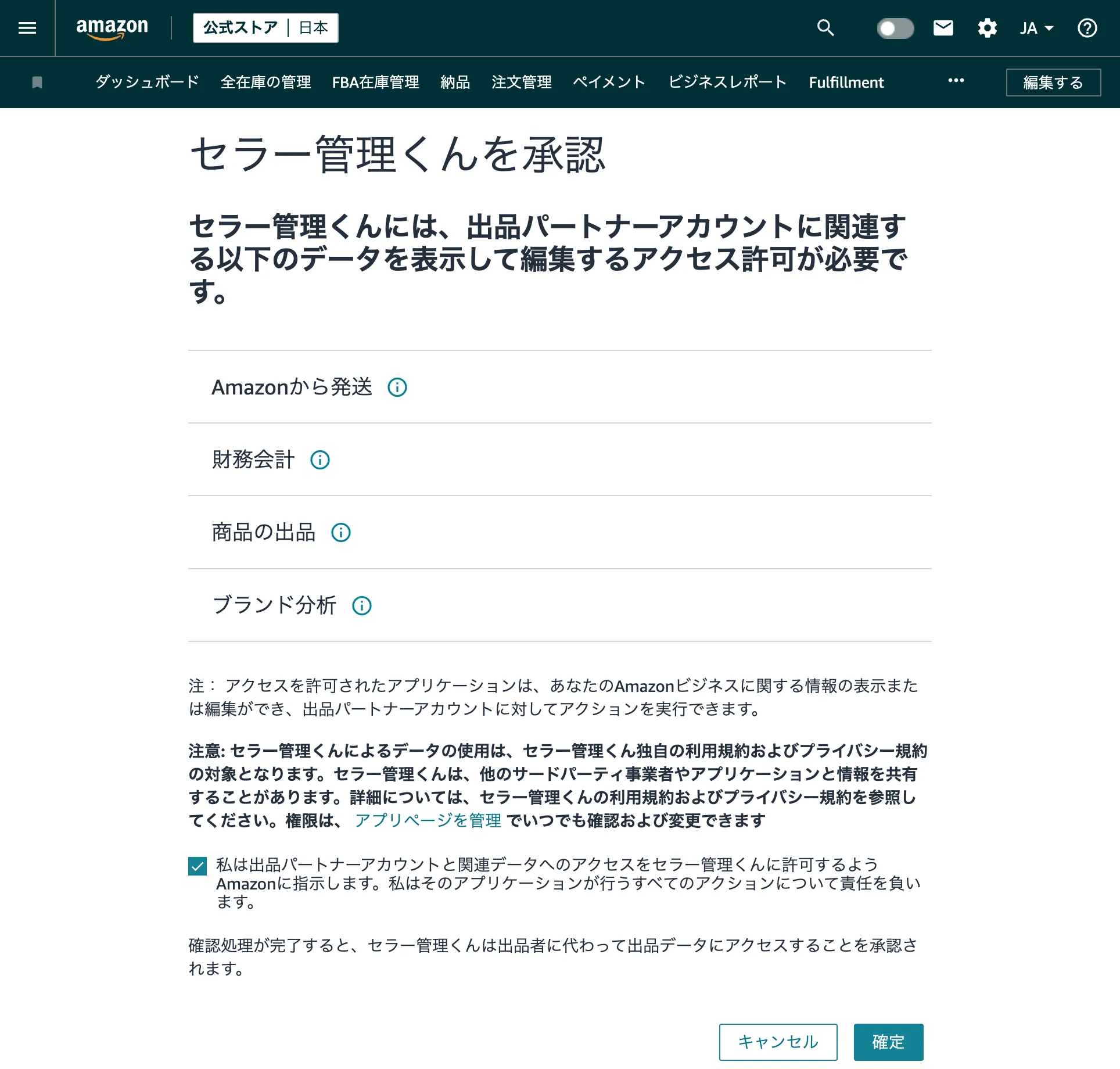Click the ブランド分析 permission row
1120x1069 pixels.
click(560, 605)
